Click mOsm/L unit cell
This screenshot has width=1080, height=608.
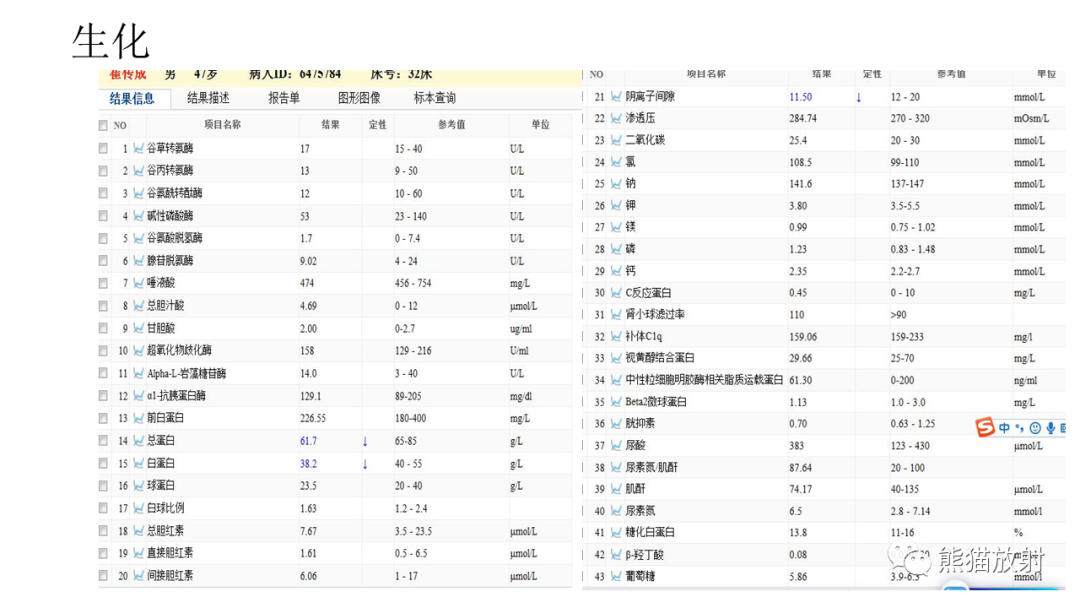pos(1031,118)
